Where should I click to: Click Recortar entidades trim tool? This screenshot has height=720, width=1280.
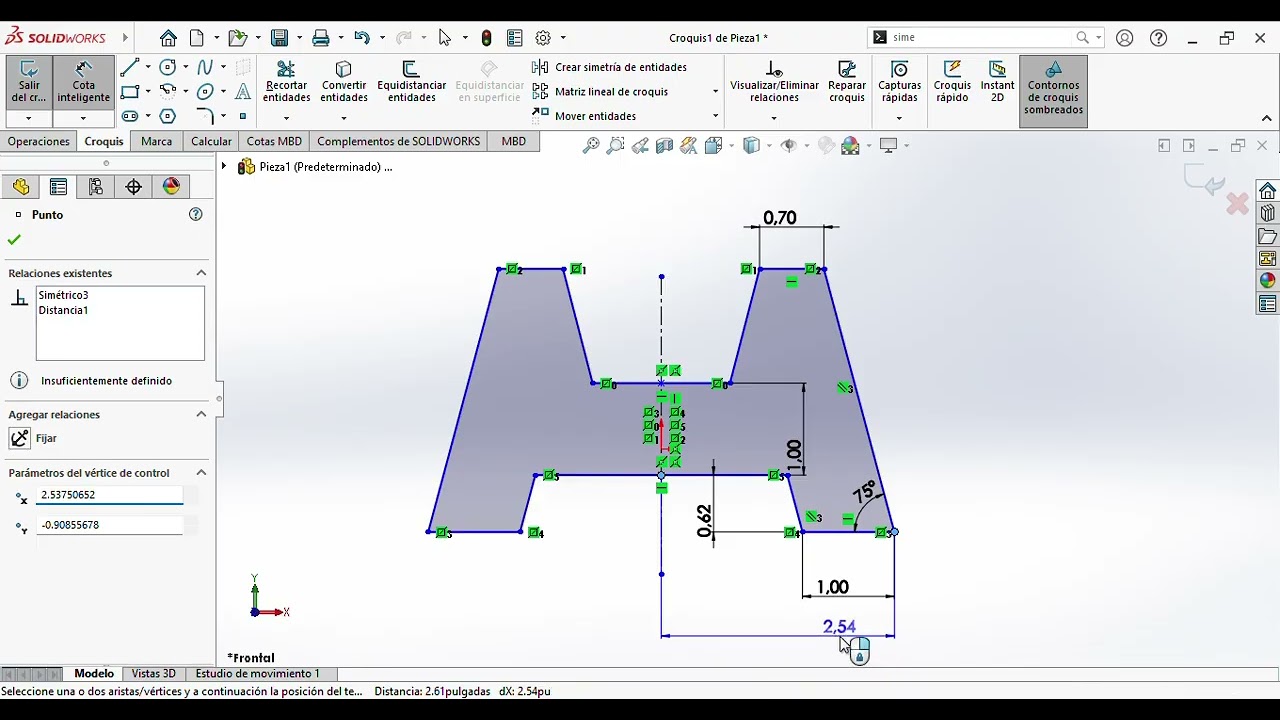pyautogui.click(x=286, y=81)
